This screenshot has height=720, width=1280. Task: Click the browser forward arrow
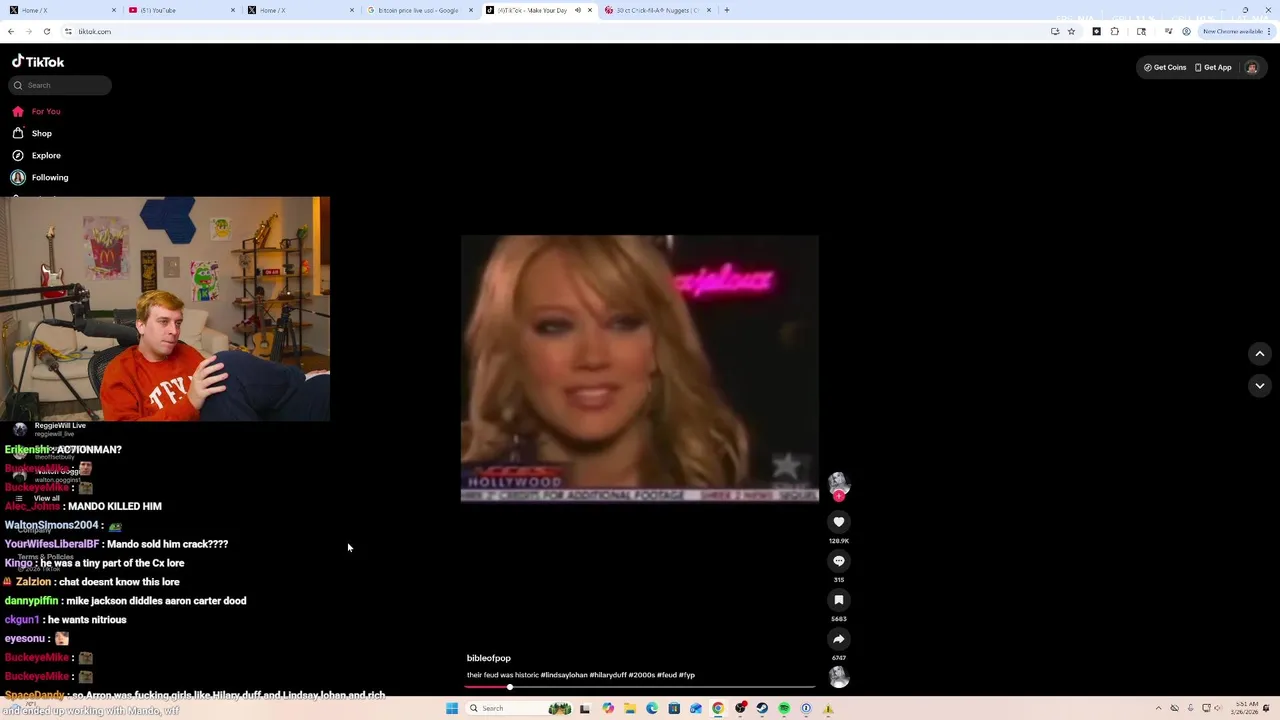point(29,31)
